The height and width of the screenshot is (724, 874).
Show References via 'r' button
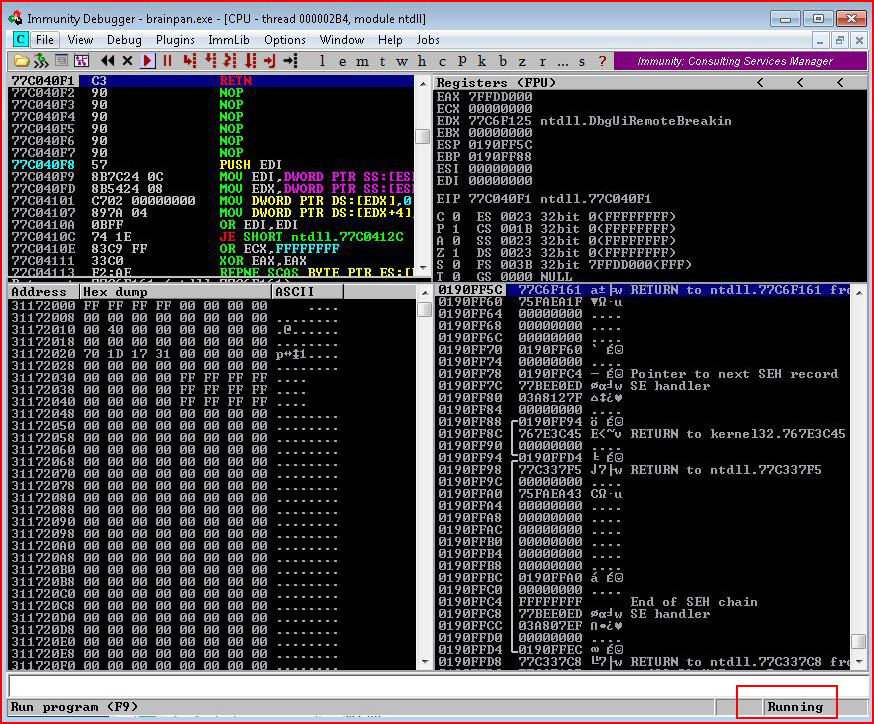coord(542,61)
